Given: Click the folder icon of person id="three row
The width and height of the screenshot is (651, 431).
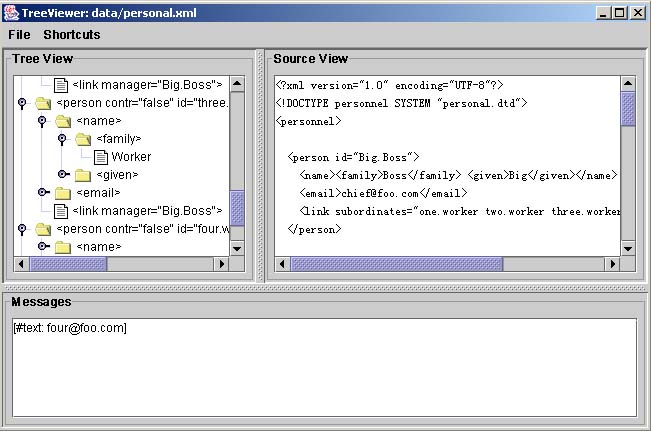Looking at the screenshot, I should [43, 103].
